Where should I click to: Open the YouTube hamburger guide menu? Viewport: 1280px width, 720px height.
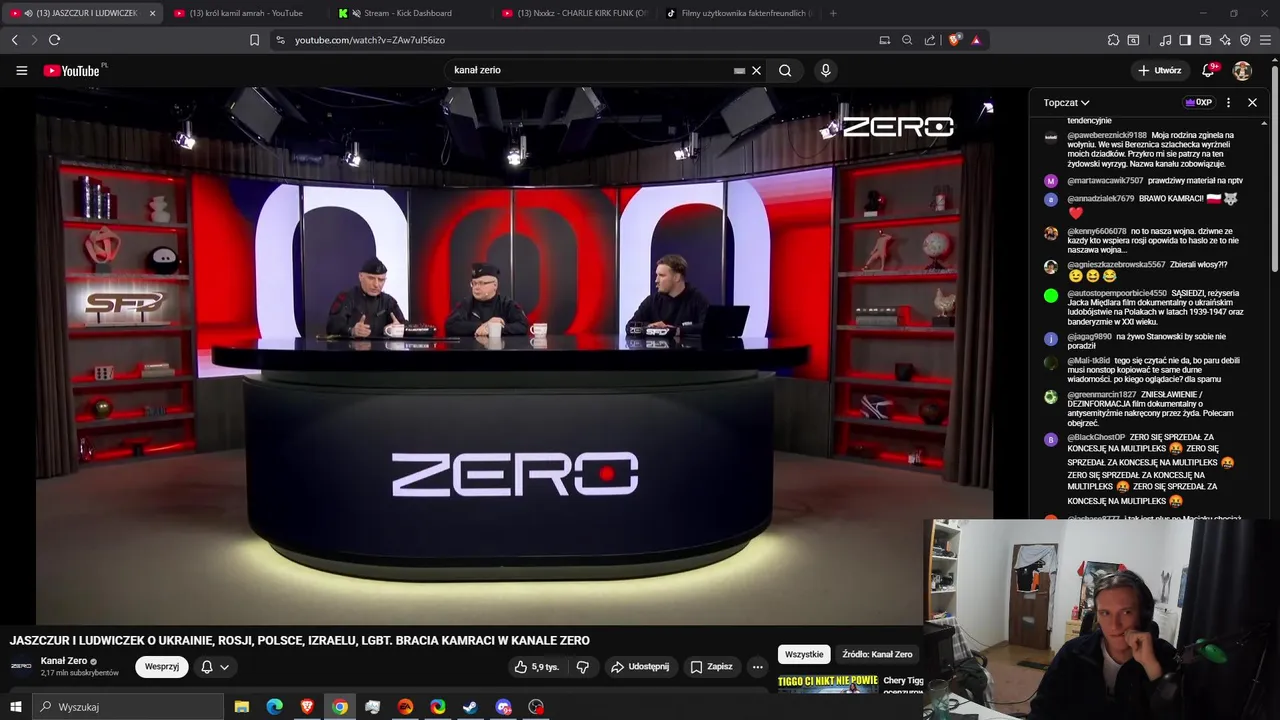[21, 70]
